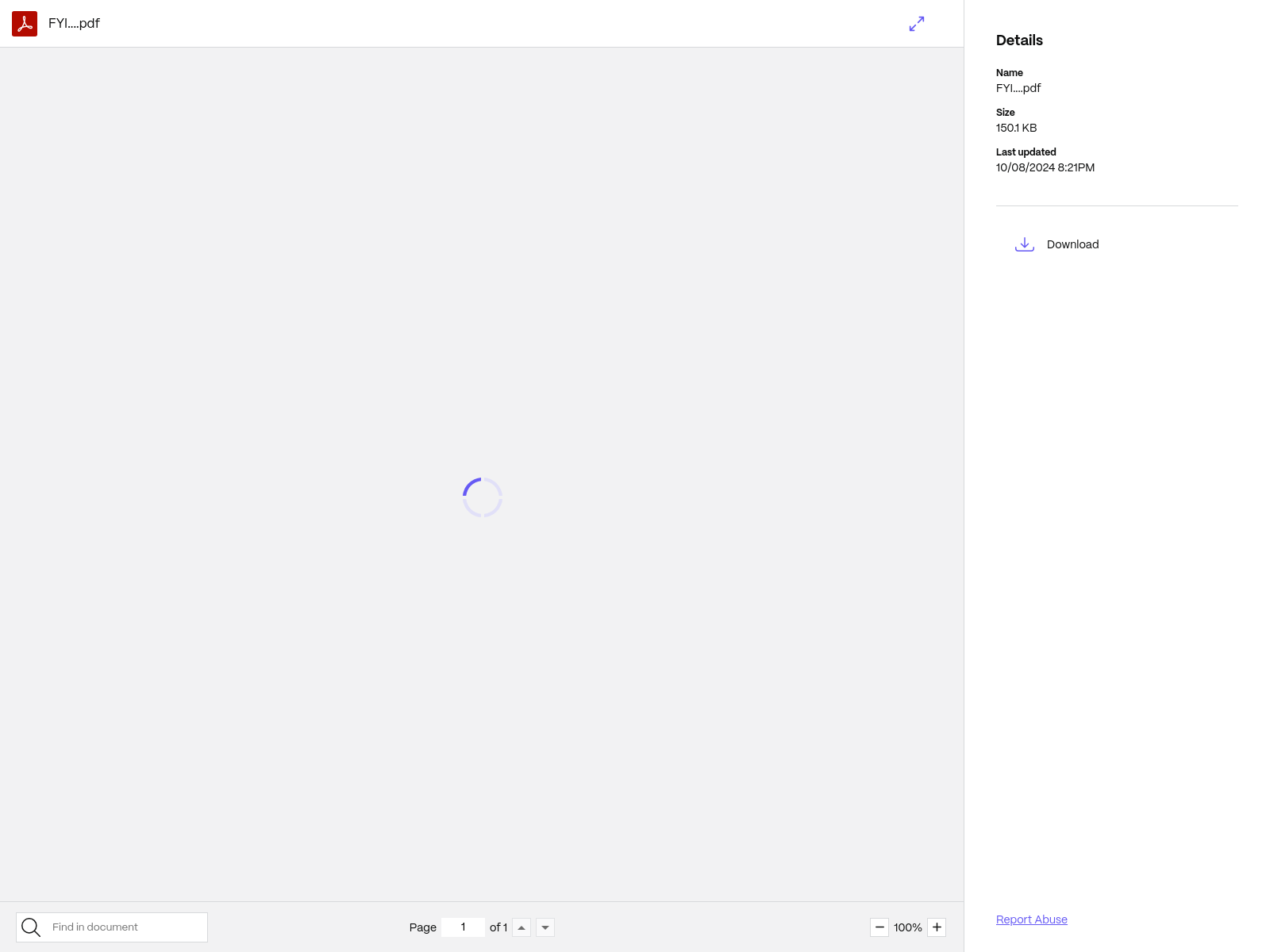Click the 'of 1' page count text
This screenshot has height=952, width=1270.
[498, 927]
